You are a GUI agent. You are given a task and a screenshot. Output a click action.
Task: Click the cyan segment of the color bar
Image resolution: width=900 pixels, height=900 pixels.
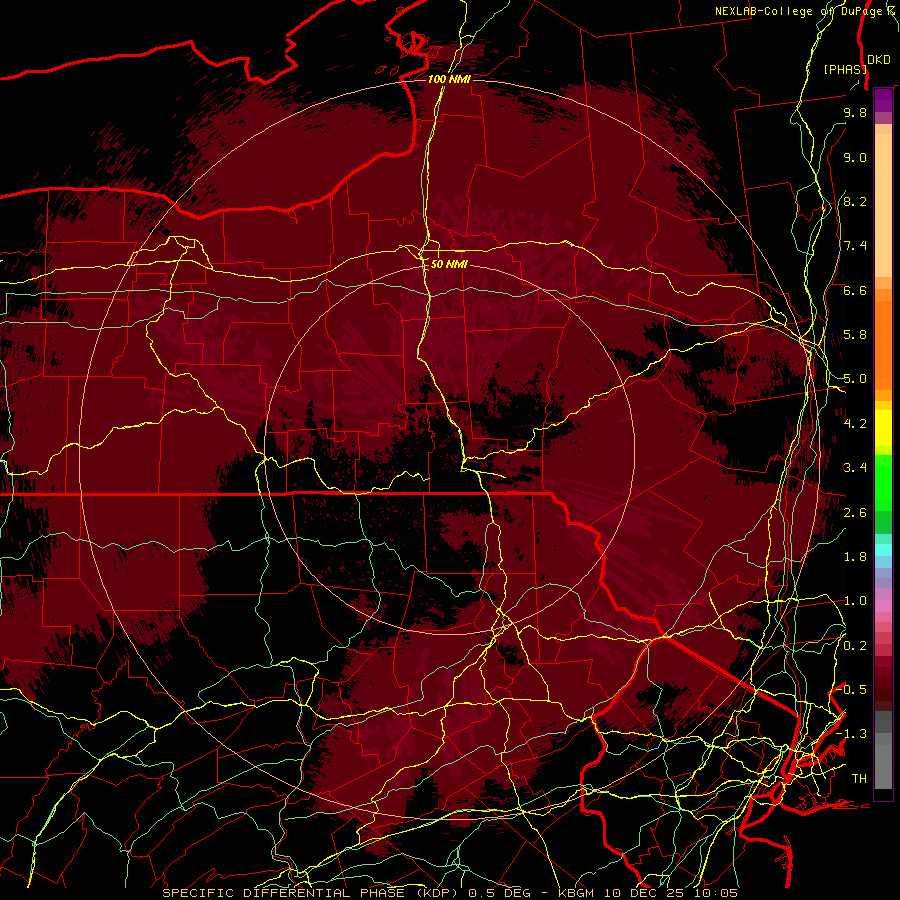pos(883,550)
